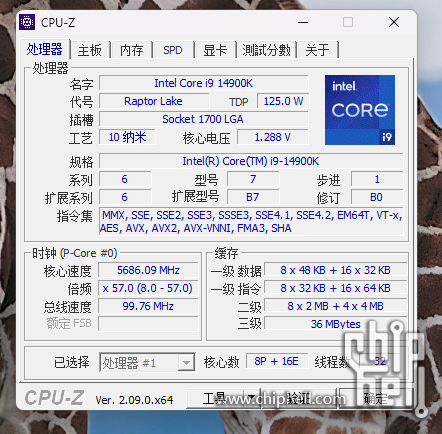Go to the 显卡 tab
This screenshot has width=442, height=434.
tap(215, 50)
